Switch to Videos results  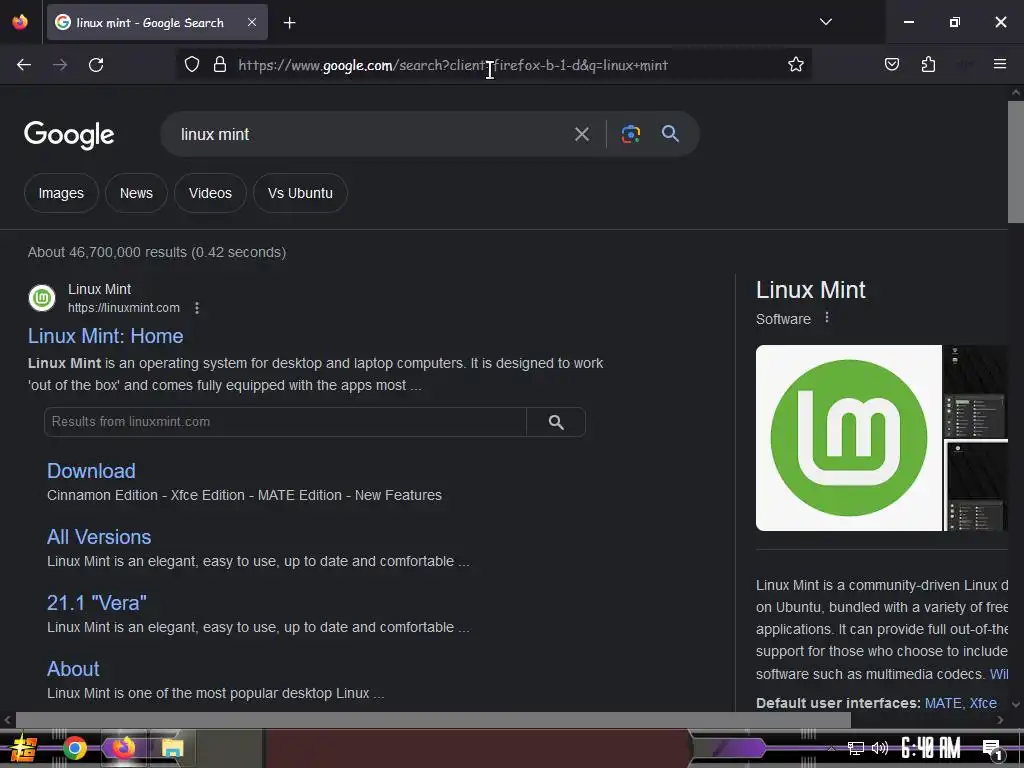click(210, 193)
